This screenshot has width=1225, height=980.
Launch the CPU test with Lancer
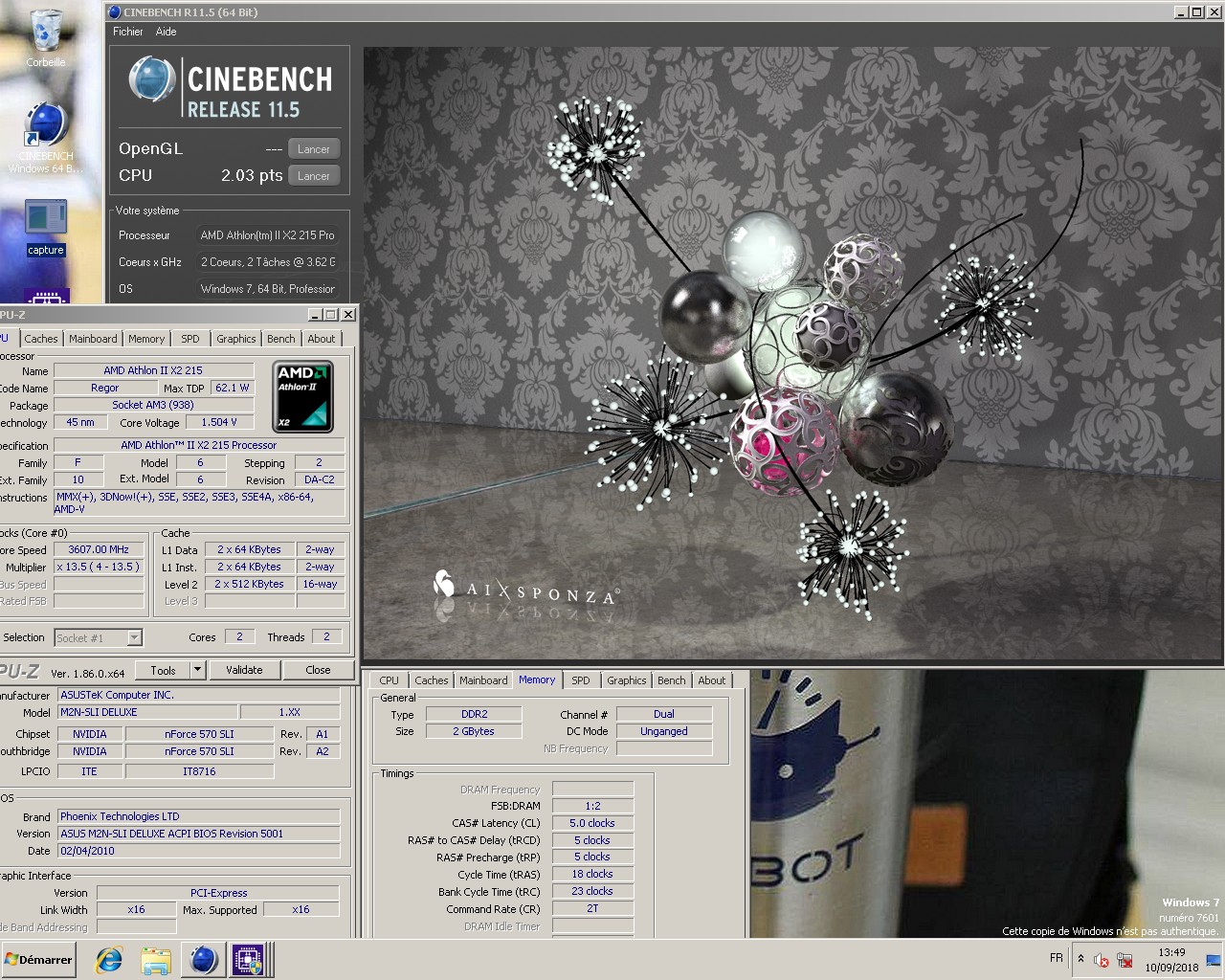314,176
